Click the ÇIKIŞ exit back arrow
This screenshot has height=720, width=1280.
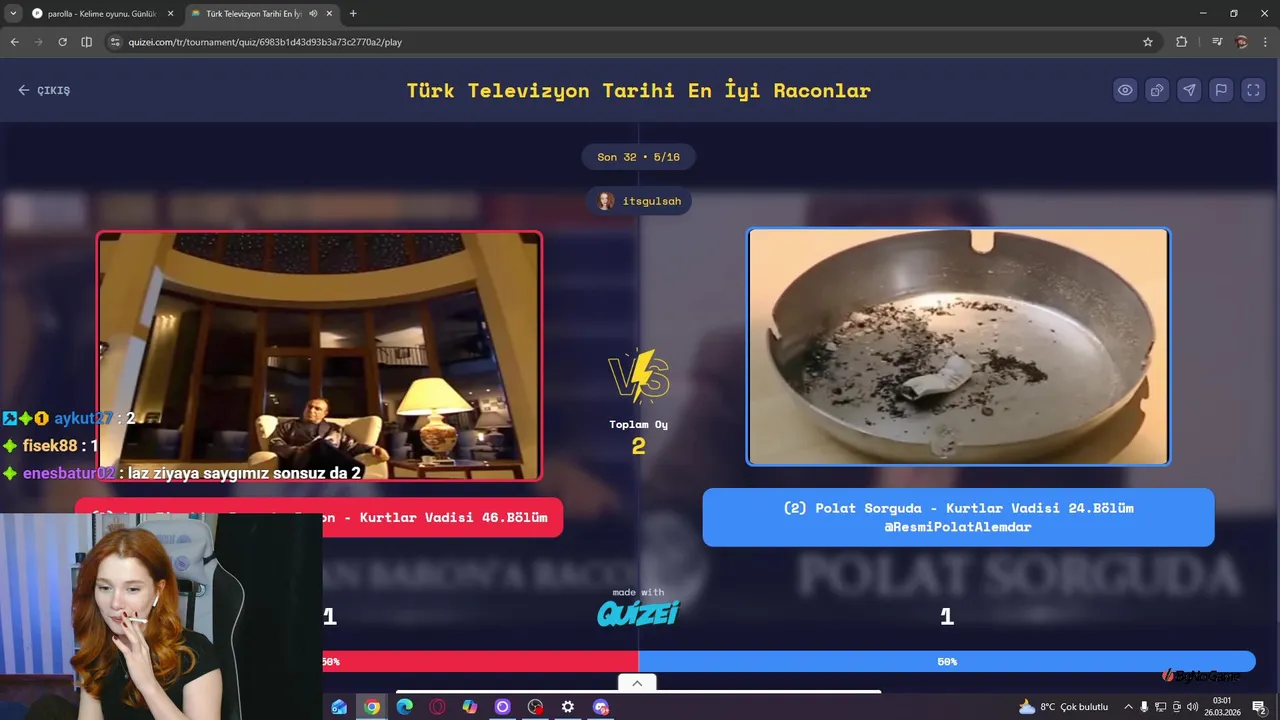pos(44,90)
